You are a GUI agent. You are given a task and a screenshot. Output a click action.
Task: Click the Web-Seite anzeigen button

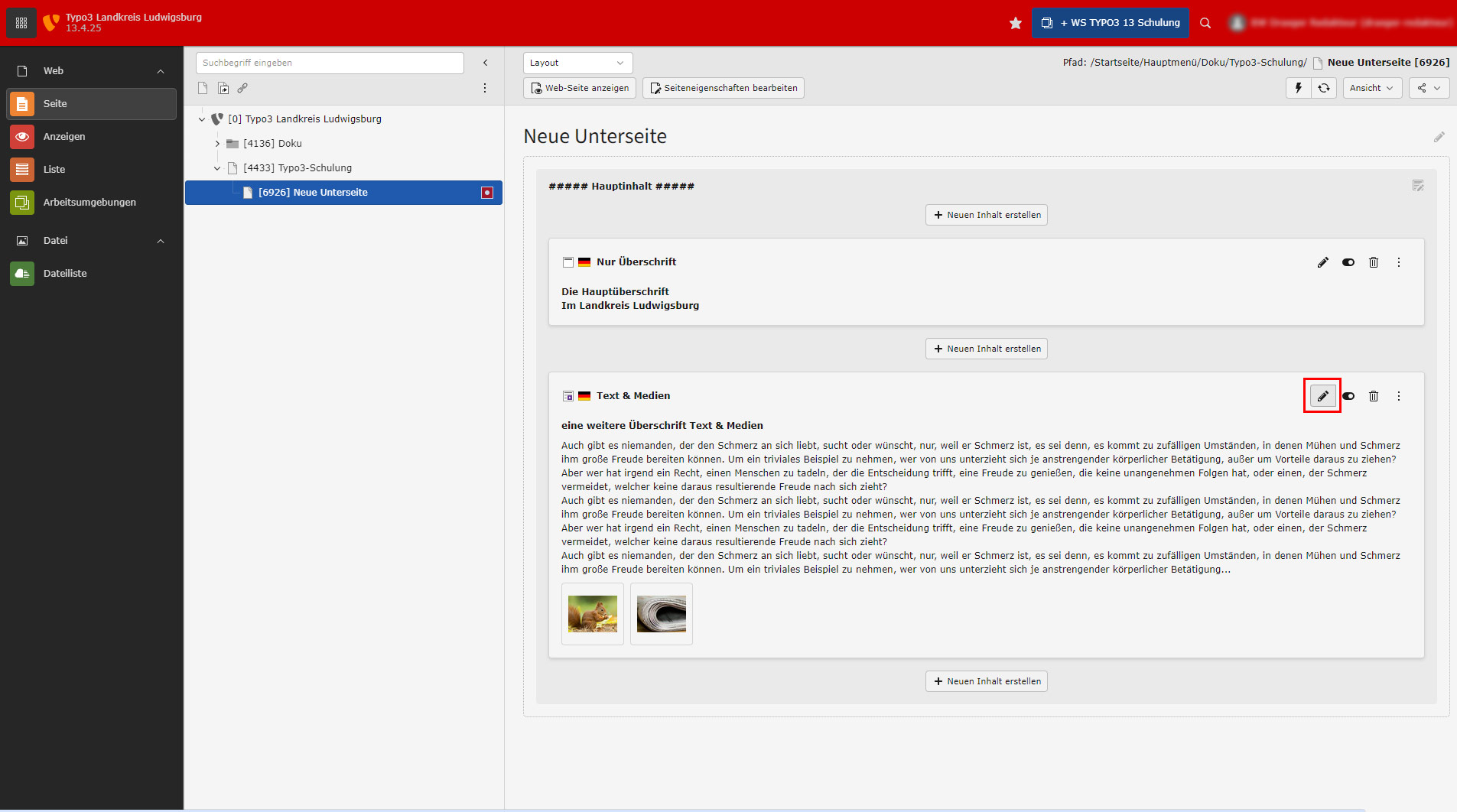pos(580,88)
